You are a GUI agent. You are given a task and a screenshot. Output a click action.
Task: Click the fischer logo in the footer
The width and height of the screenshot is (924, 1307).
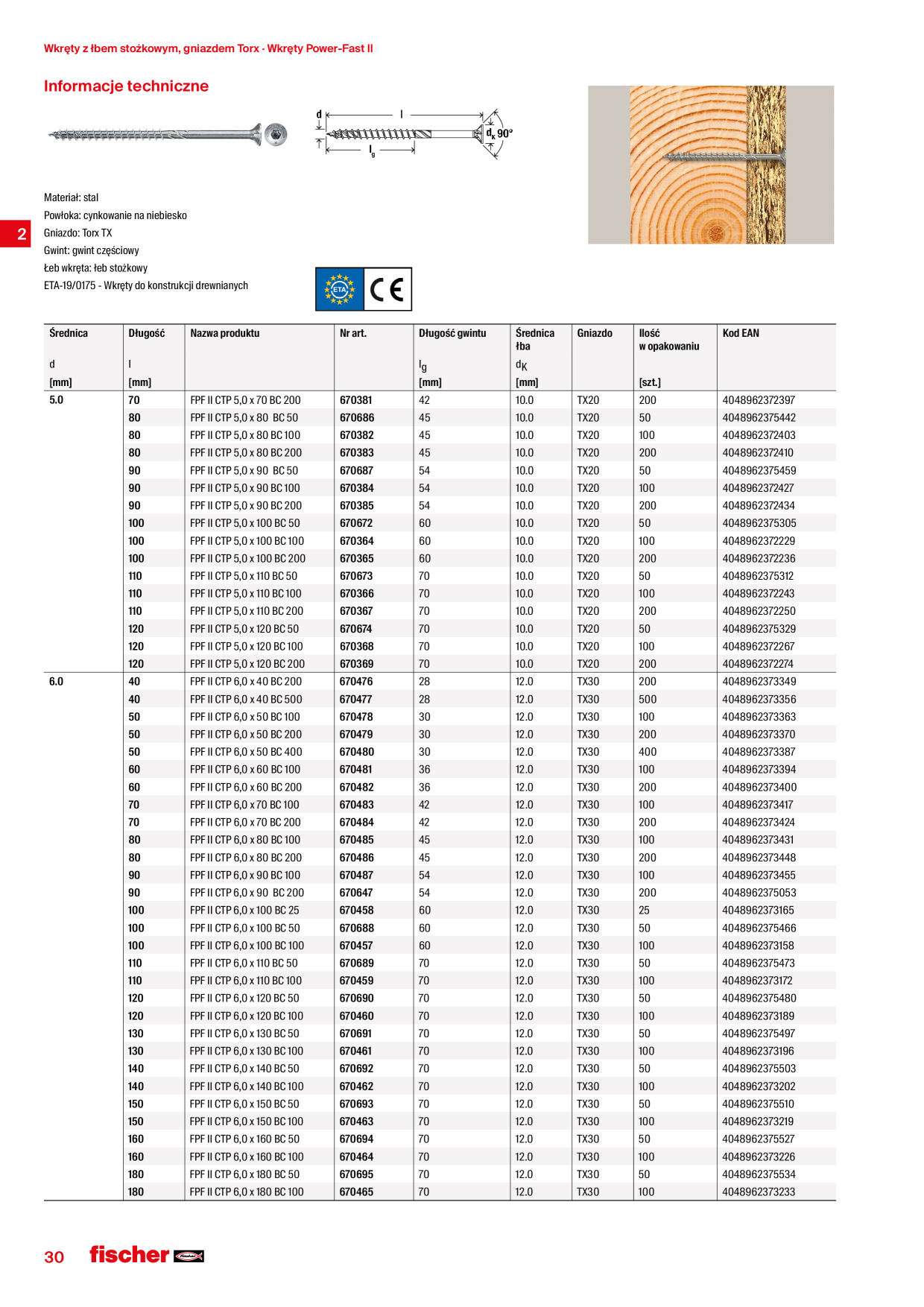pyautogui.click(x=147, y=1255)
